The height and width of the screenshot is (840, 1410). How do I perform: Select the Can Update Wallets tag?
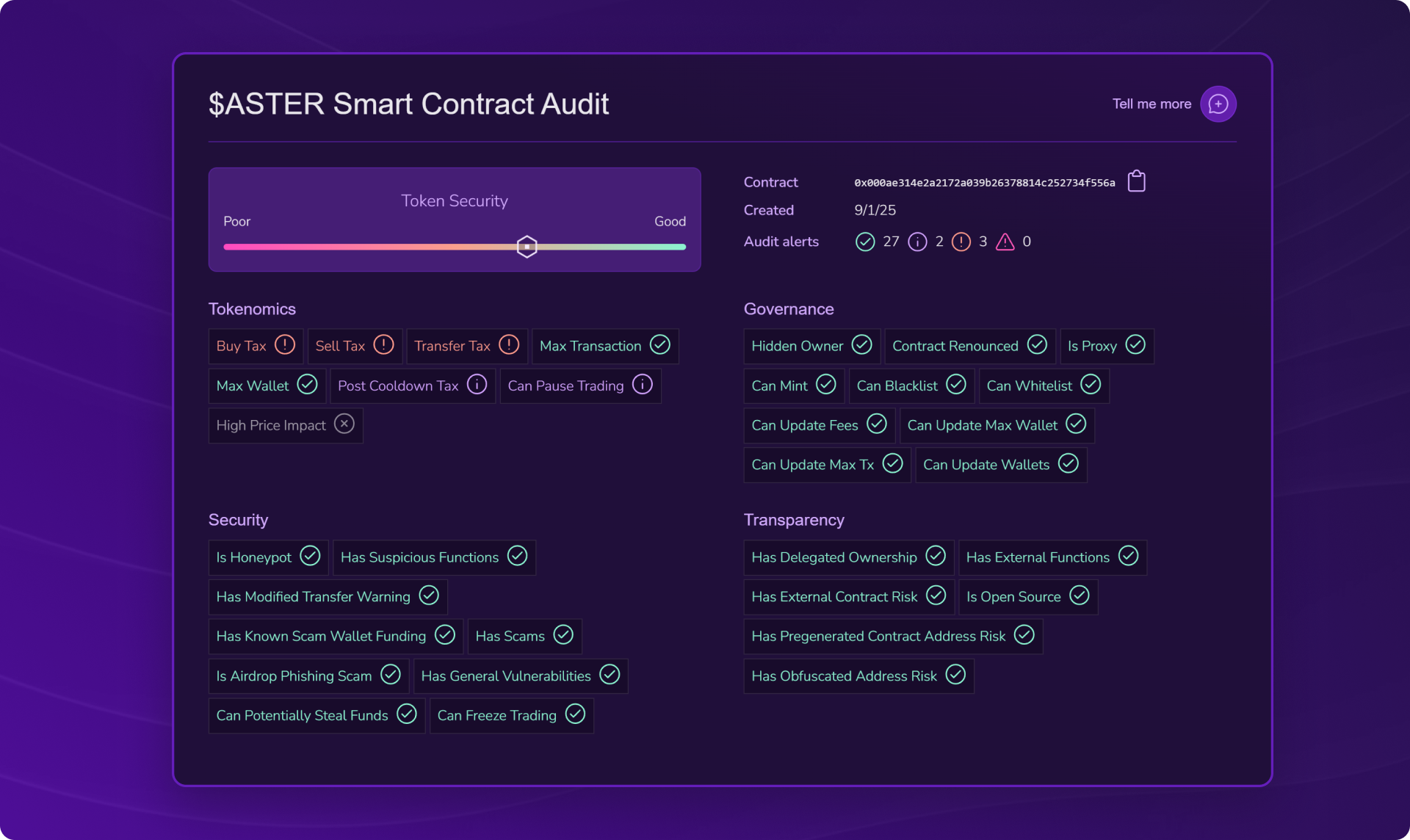[1001, 465]
